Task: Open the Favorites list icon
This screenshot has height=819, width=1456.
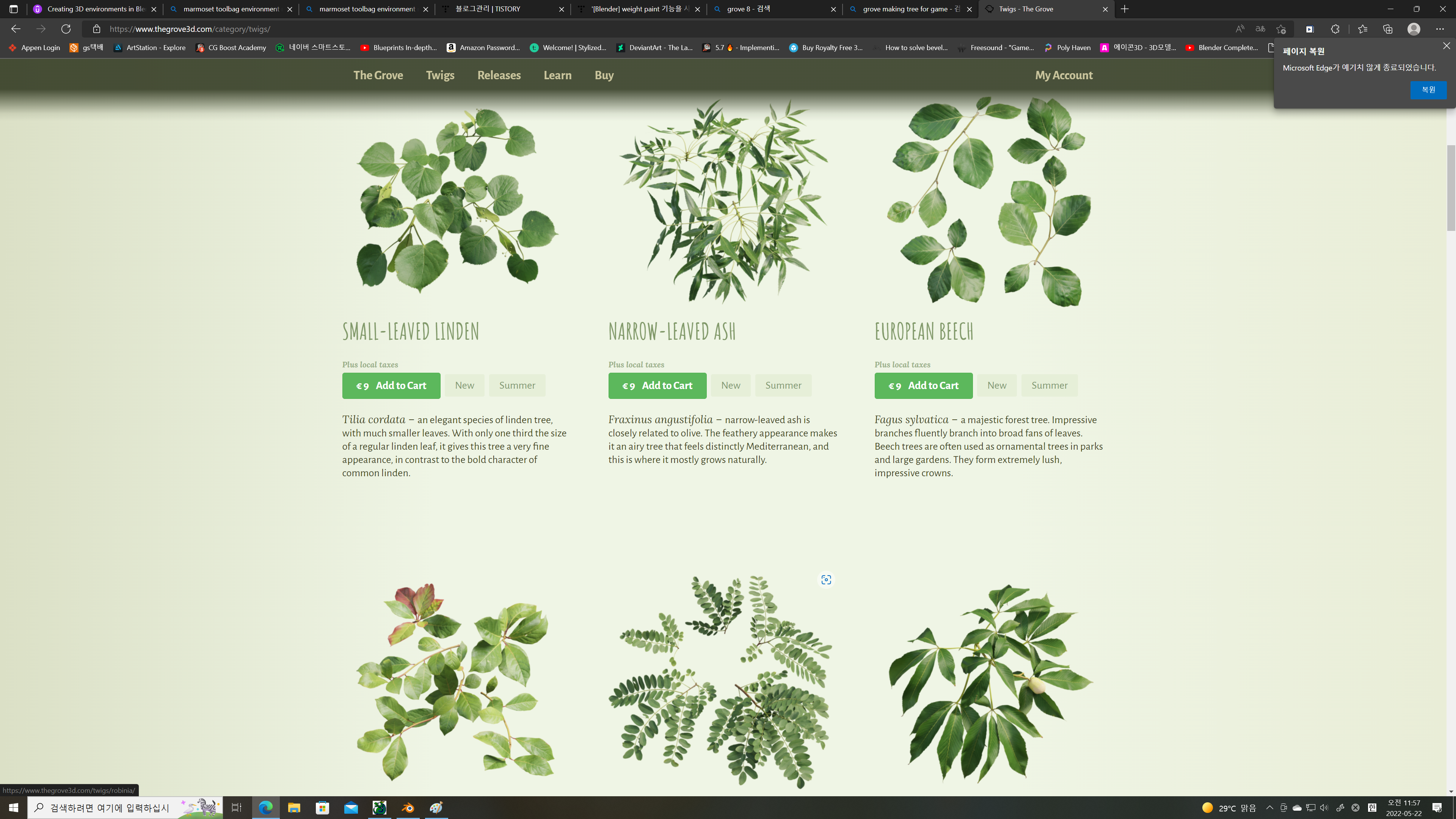Action: click(1362, 29)
